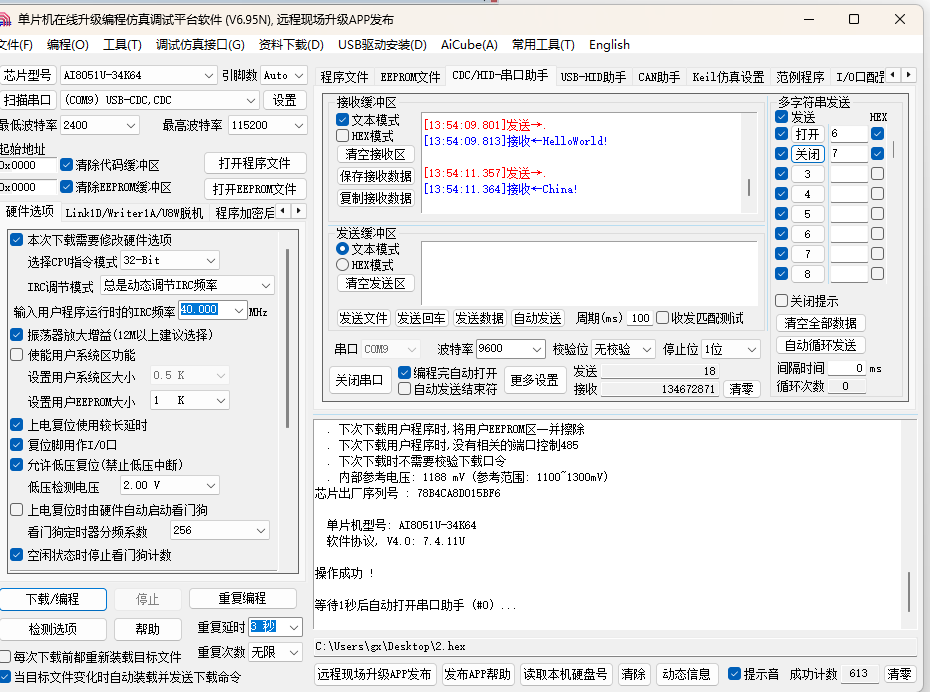930x692 pixels.
Task: Expand 最低波特率 2400 dropdown
Action: (131, 125)
